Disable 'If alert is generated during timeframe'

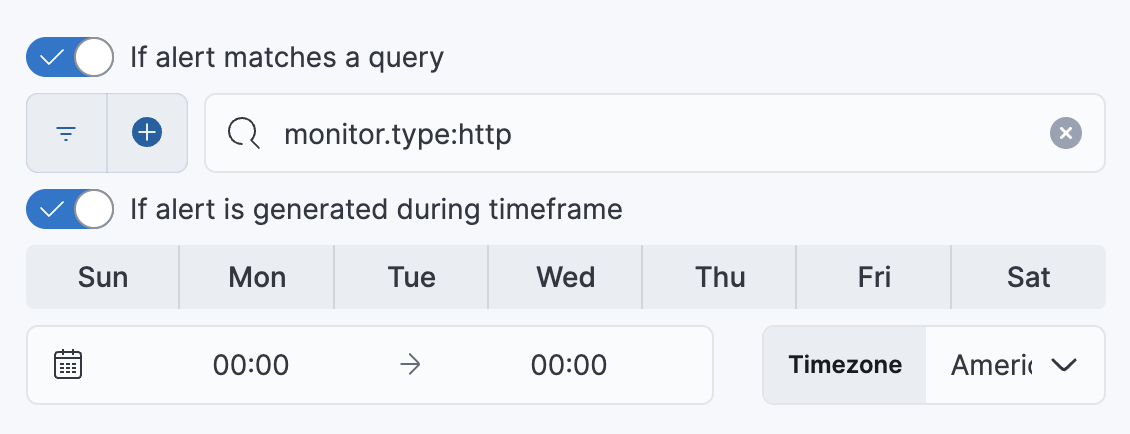click(x=70, y=209)
